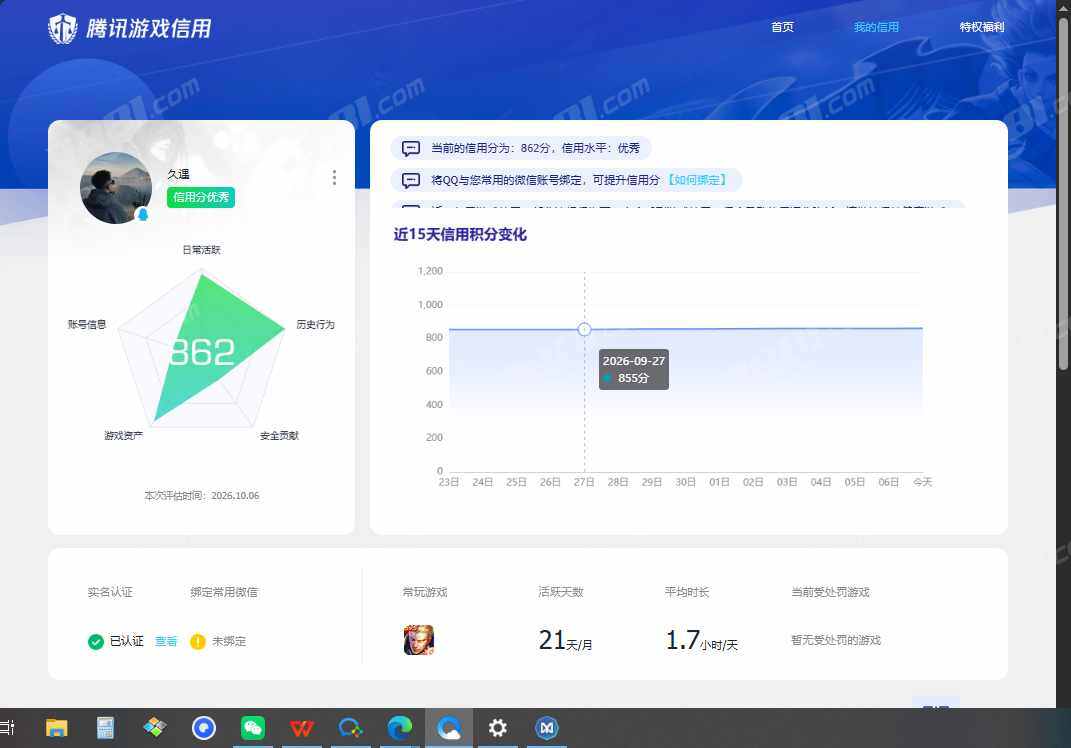
Task: Click the colorful pinwheel app on the taskbar
Action: pyautogui.click(x=155, y=728)
